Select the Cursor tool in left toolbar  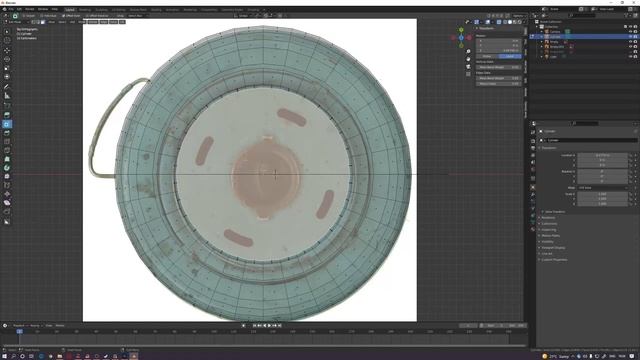[x=7, y=40]
